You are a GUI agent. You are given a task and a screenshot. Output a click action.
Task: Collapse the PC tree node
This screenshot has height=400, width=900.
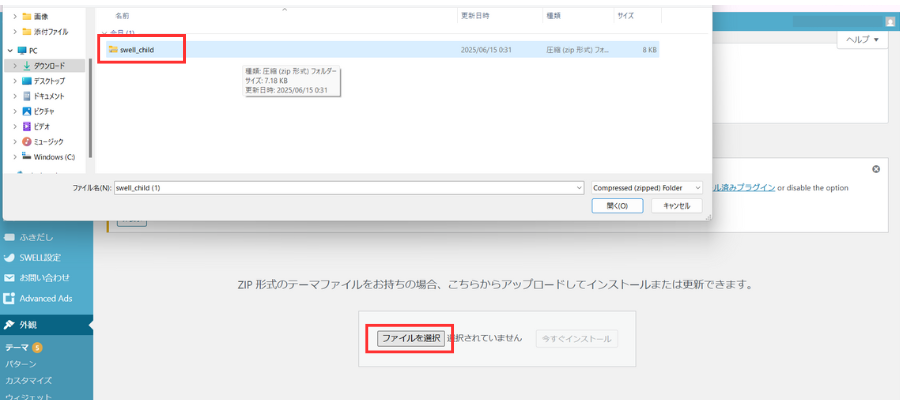coord(10,51)
